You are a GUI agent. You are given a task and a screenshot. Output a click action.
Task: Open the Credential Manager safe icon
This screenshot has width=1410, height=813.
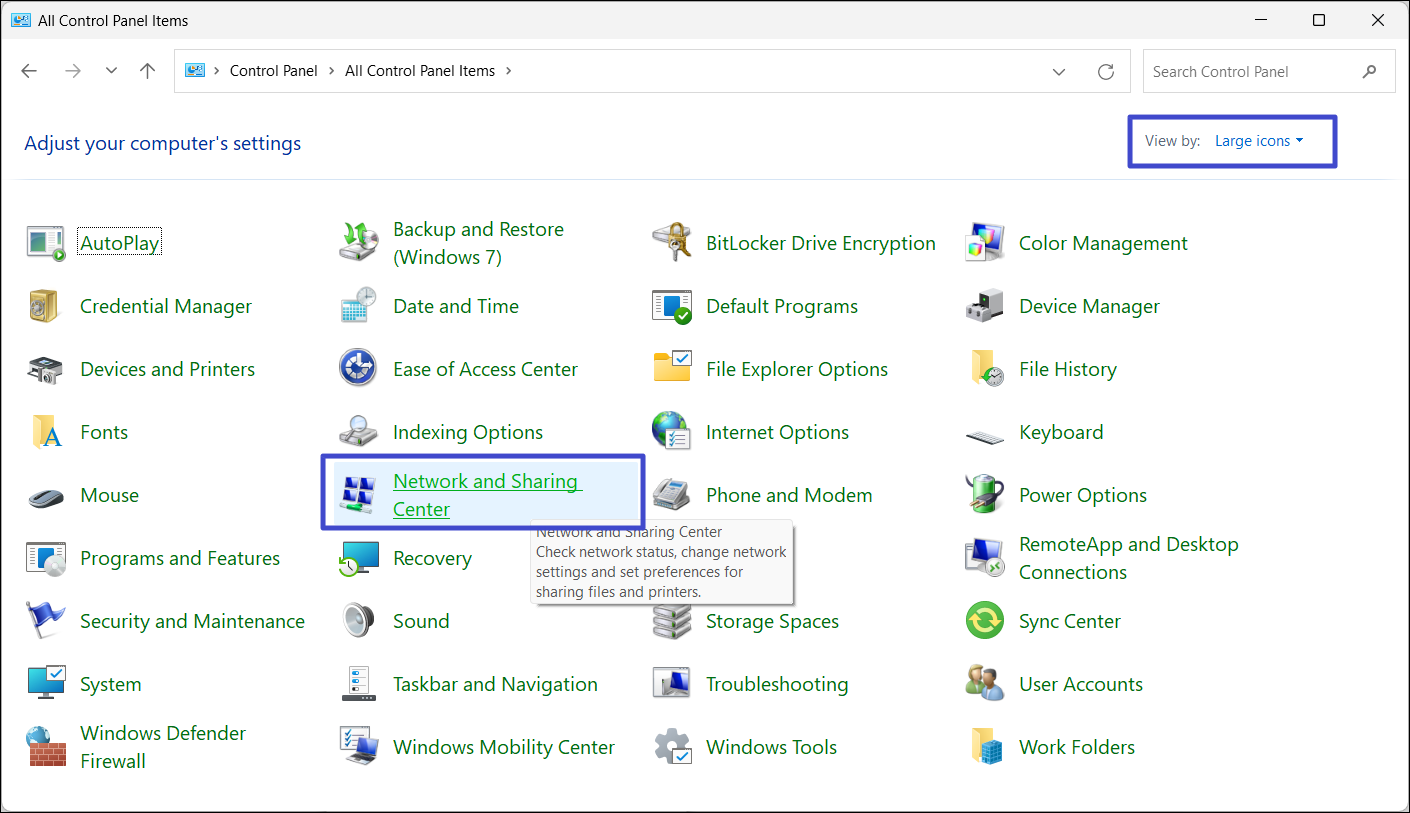tap(46, 306)
